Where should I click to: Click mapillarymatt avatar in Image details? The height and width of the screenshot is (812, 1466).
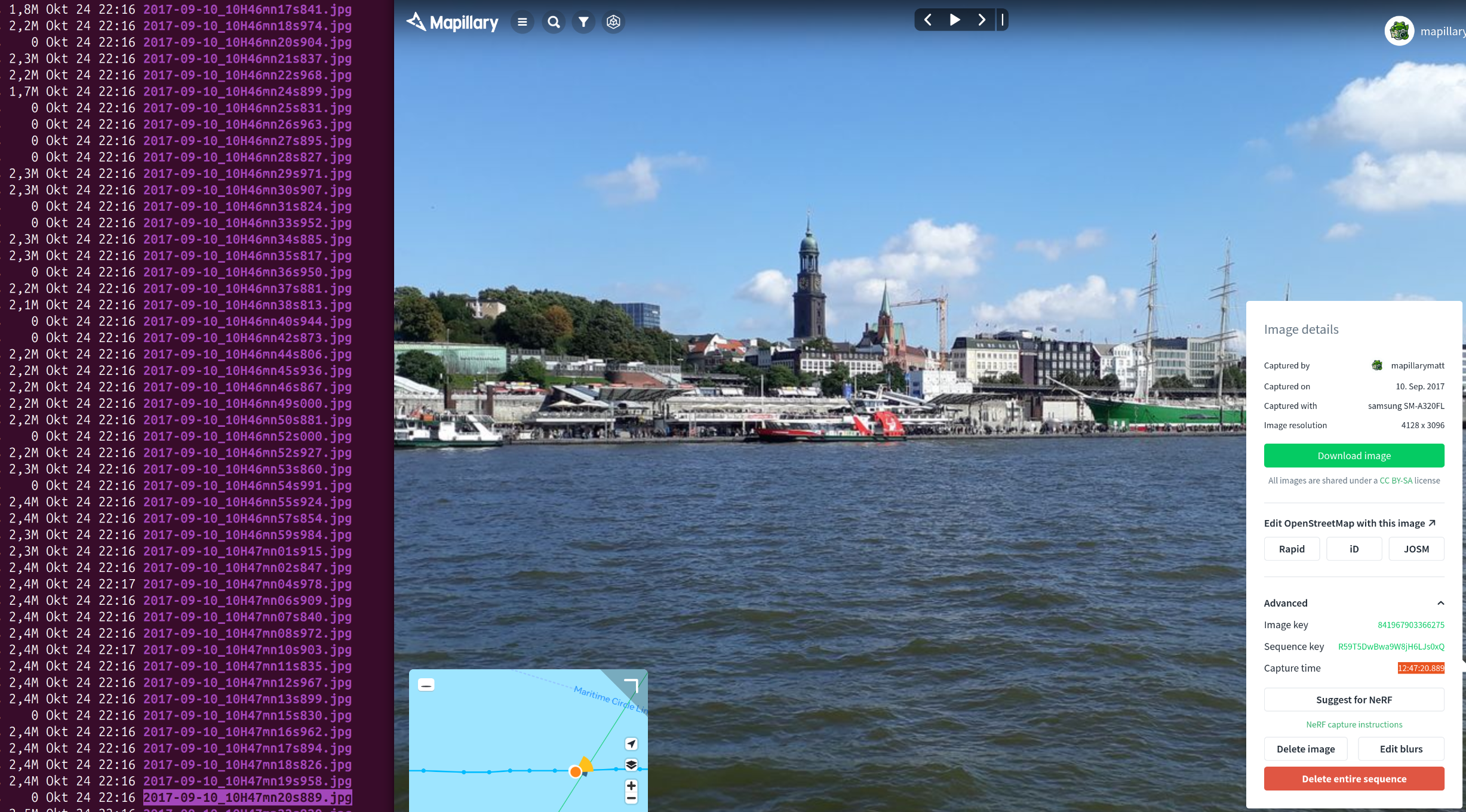(1377, 365)
